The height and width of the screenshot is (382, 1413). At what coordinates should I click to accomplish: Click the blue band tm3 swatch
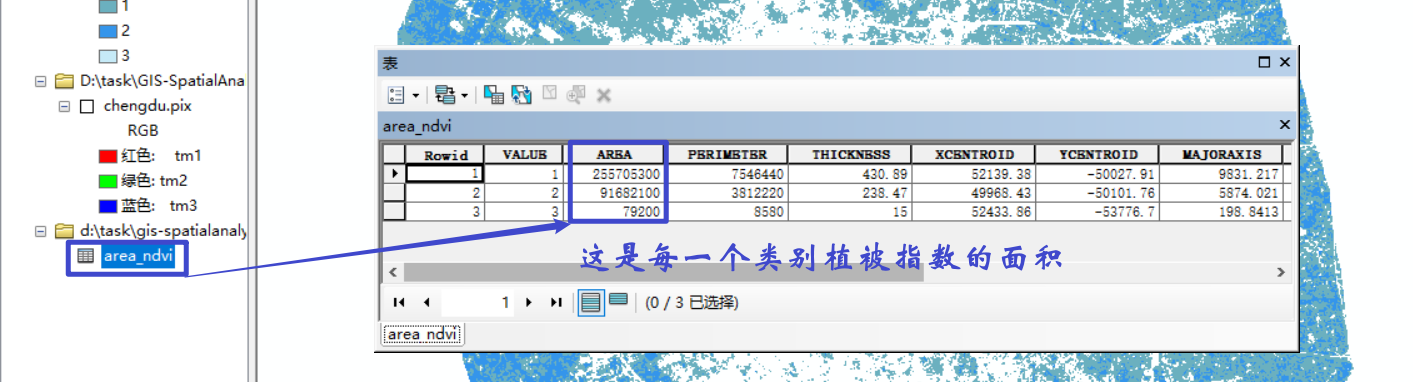[x=108, y=206]
